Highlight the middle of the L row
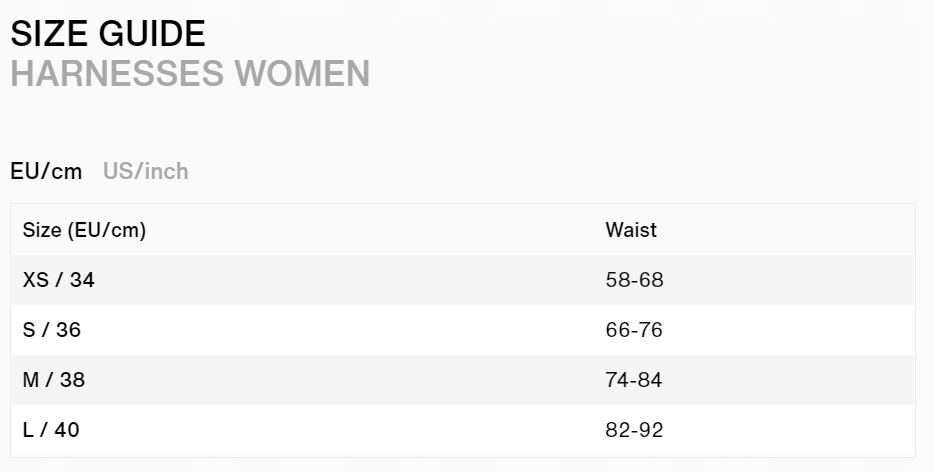 pos(462,430)
